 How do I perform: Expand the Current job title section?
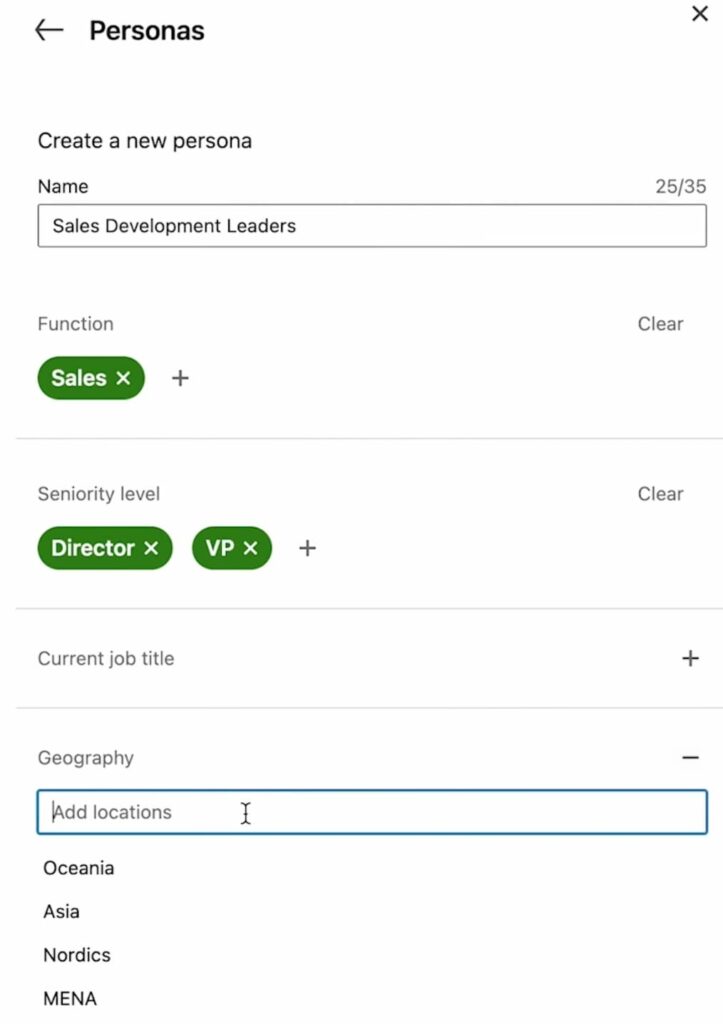(690, 658)
